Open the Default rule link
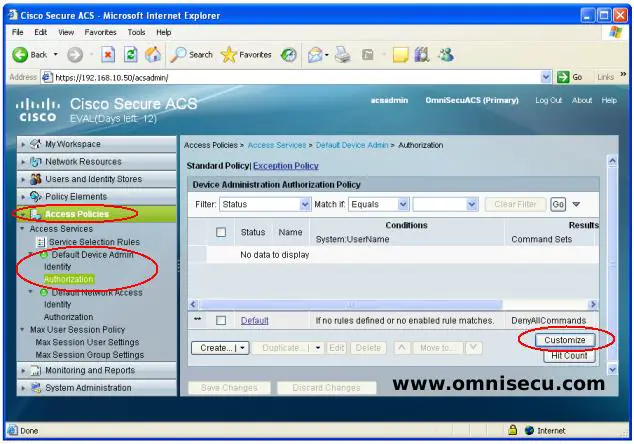The image size is (634, 444). (254, 320)
